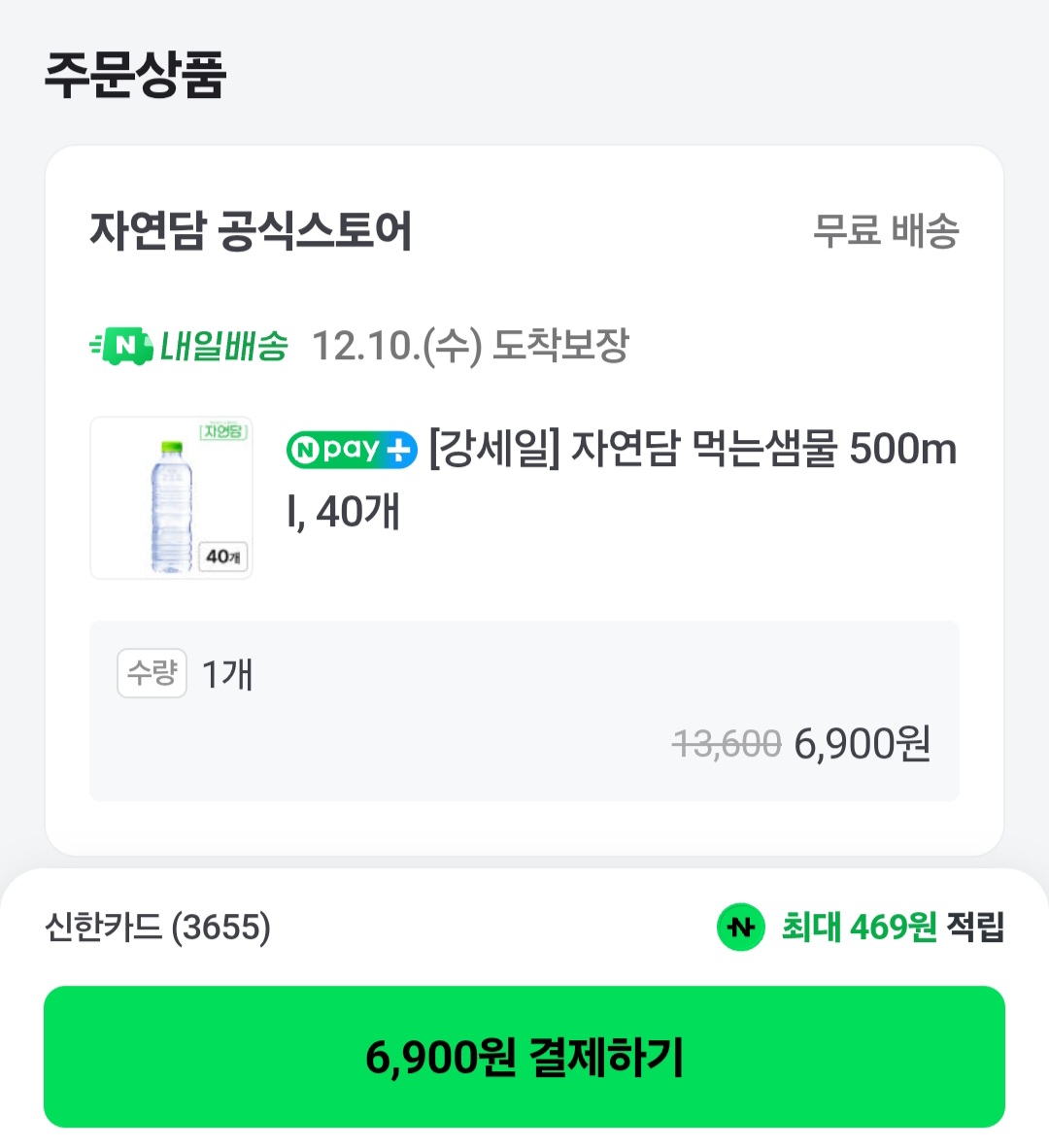Click the green N delivery truck icon
The width and height of the screenshot is (1049, 1148).
coord(121,346)
